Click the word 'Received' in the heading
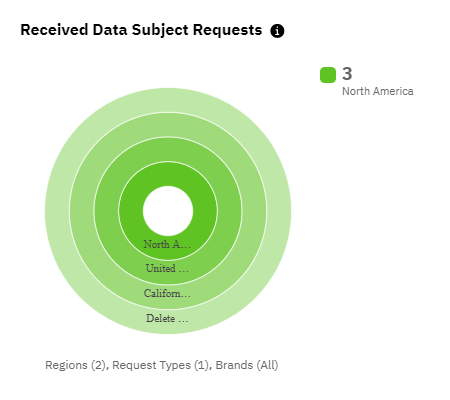This screenshot has width=450, height=400. (x=54, y=30)
